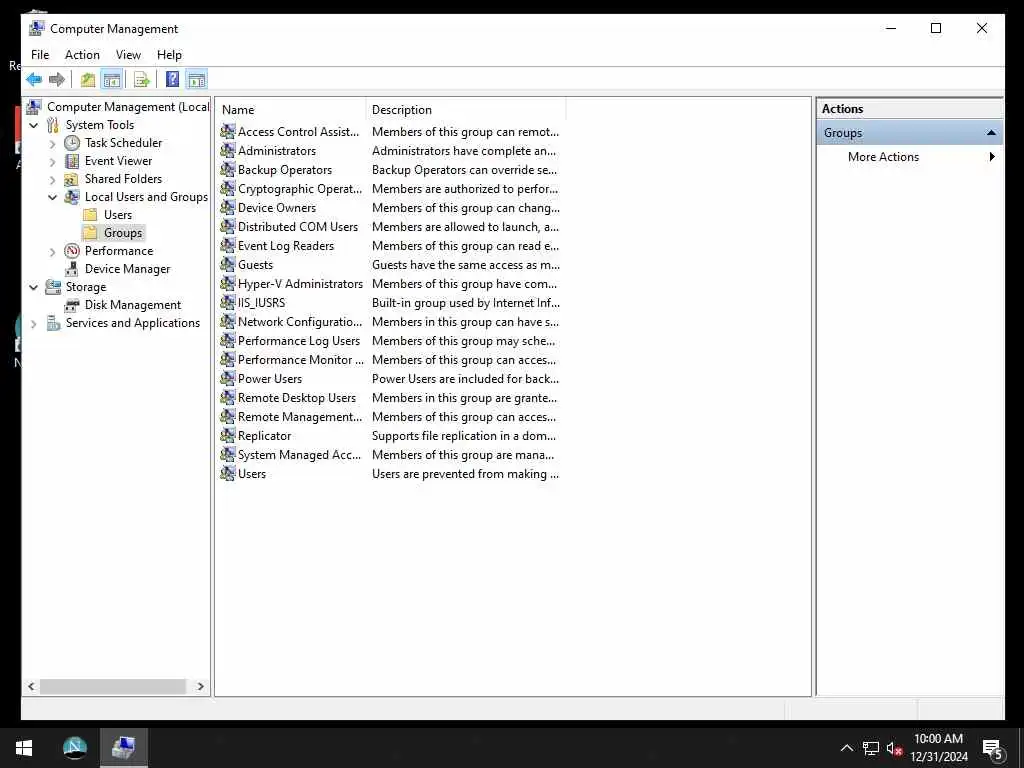Screen dimensions: 1024x768
Task: Click the Back arrow toolbar icon
Action: coord(34,80)
